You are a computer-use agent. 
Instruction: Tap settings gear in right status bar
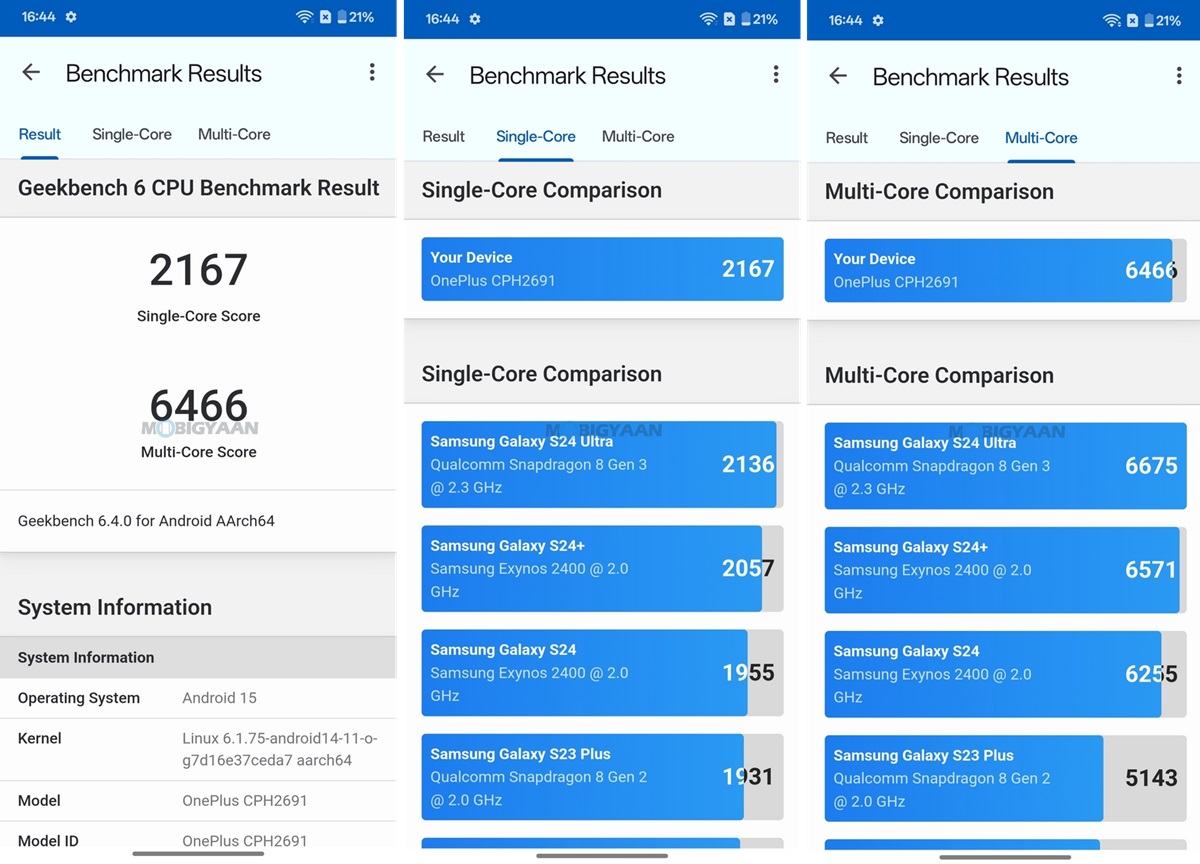[x=878, y=20]
